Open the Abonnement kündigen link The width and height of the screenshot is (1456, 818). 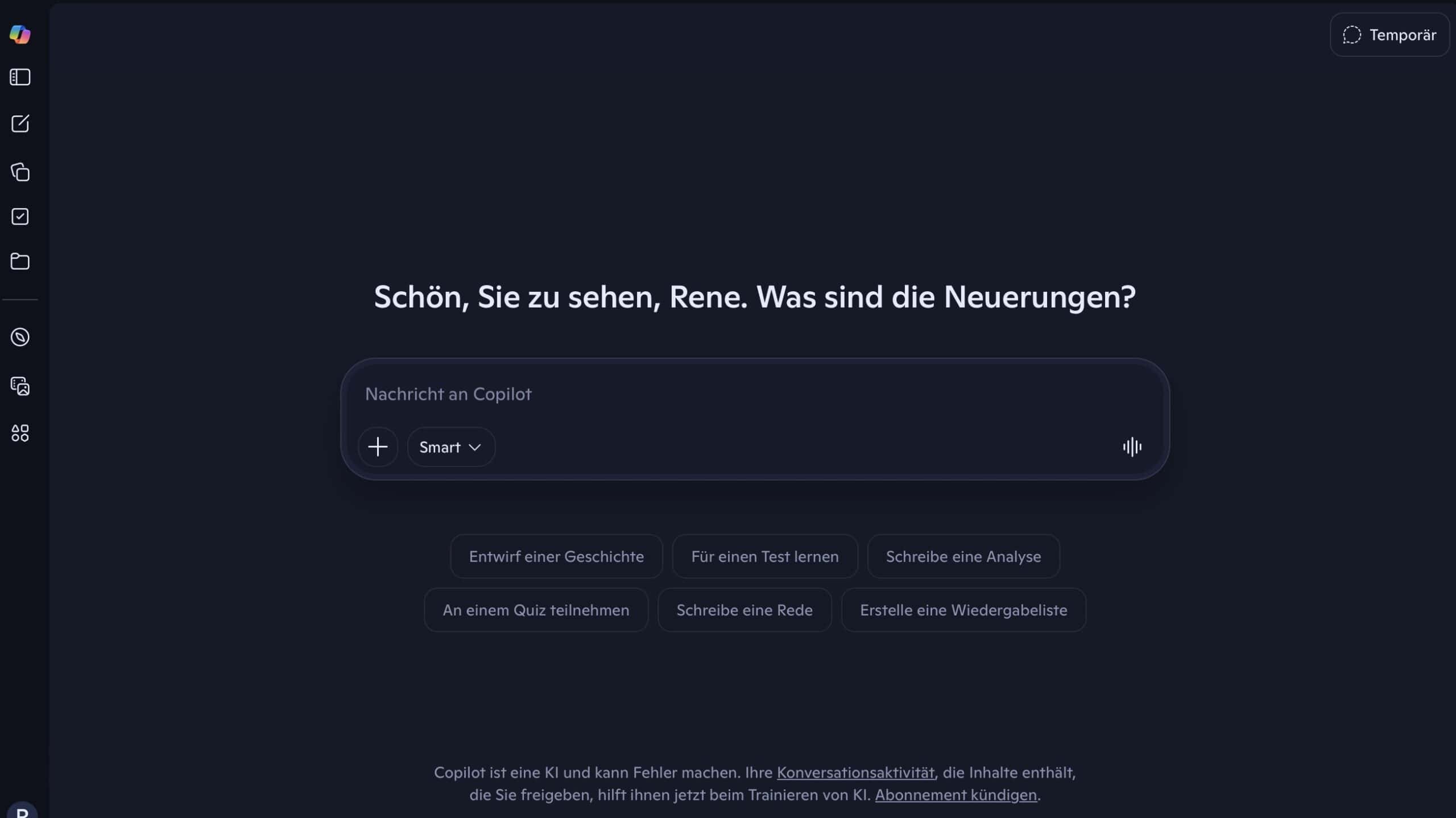955,795
